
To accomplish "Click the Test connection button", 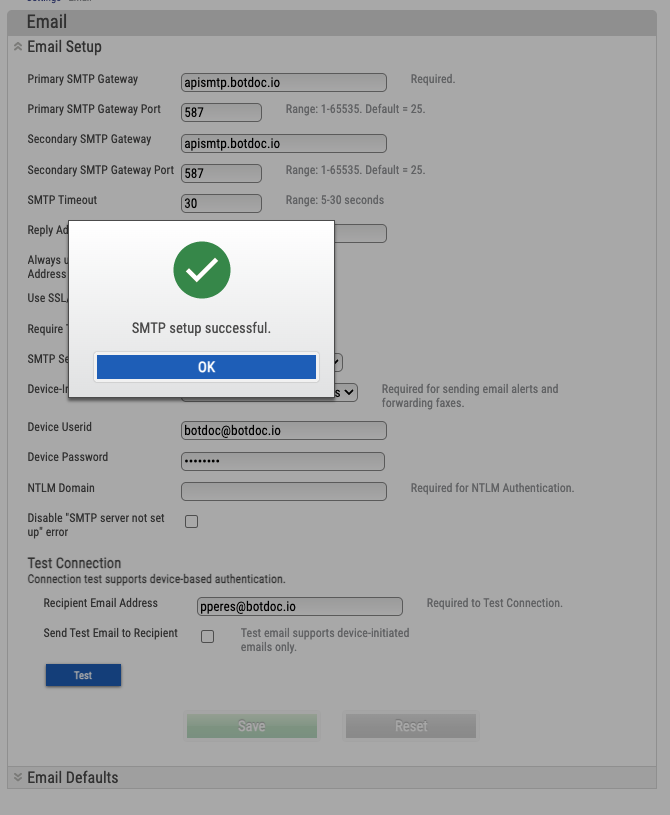I will point(83,675).
